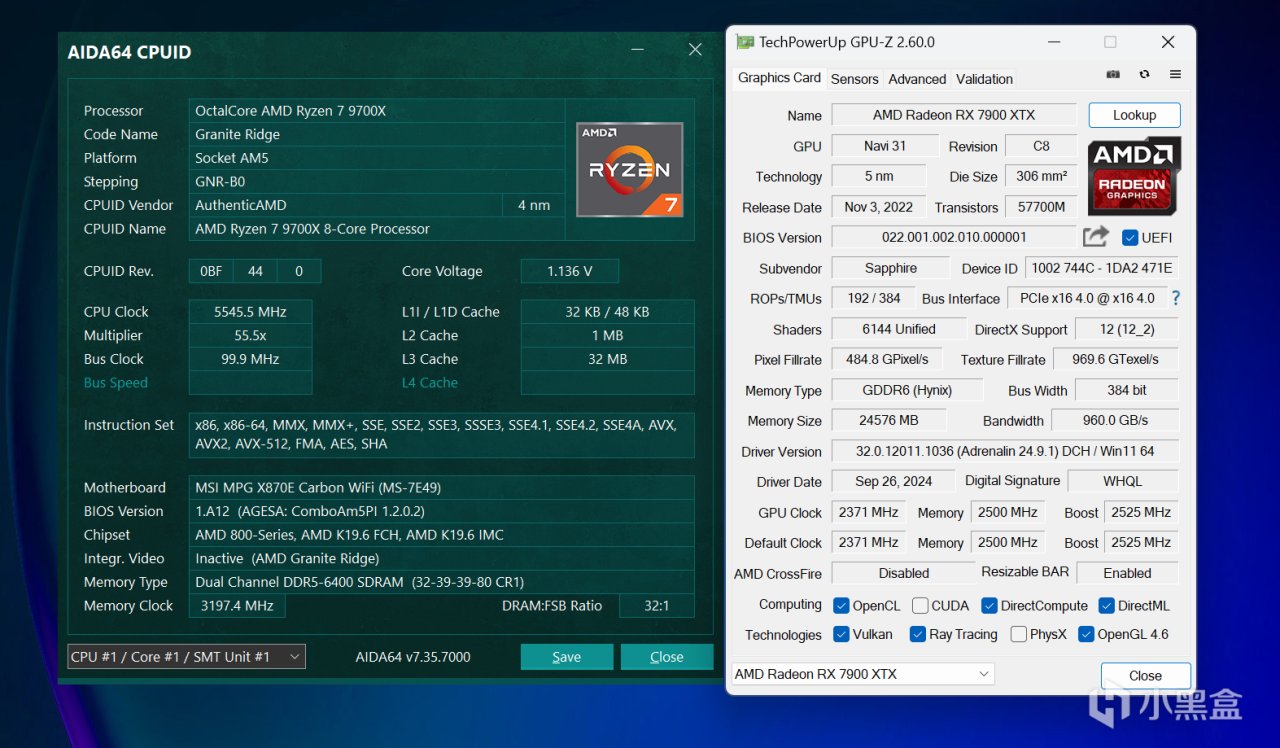The height and width of the screenshot is (748, 1280).
Task: Click Save in AIDA64 CPUID
Action: point(567,657)
